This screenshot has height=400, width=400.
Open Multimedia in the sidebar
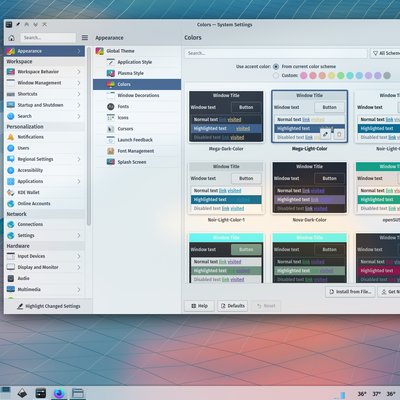tap(44, 289)
